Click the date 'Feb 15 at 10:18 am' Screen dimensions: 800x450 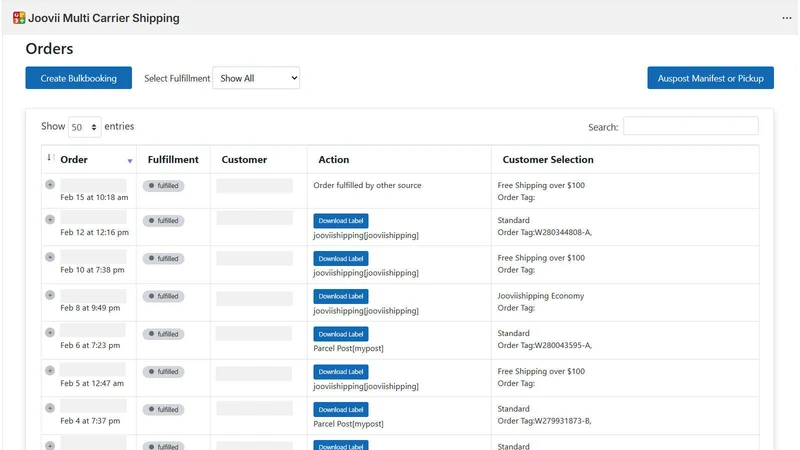[x=94, y=197]
